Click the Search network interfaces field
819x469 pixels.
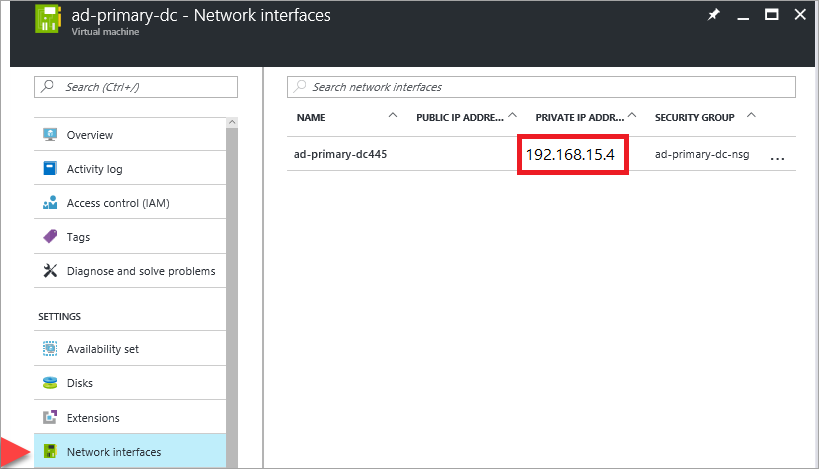click(541, 87)
